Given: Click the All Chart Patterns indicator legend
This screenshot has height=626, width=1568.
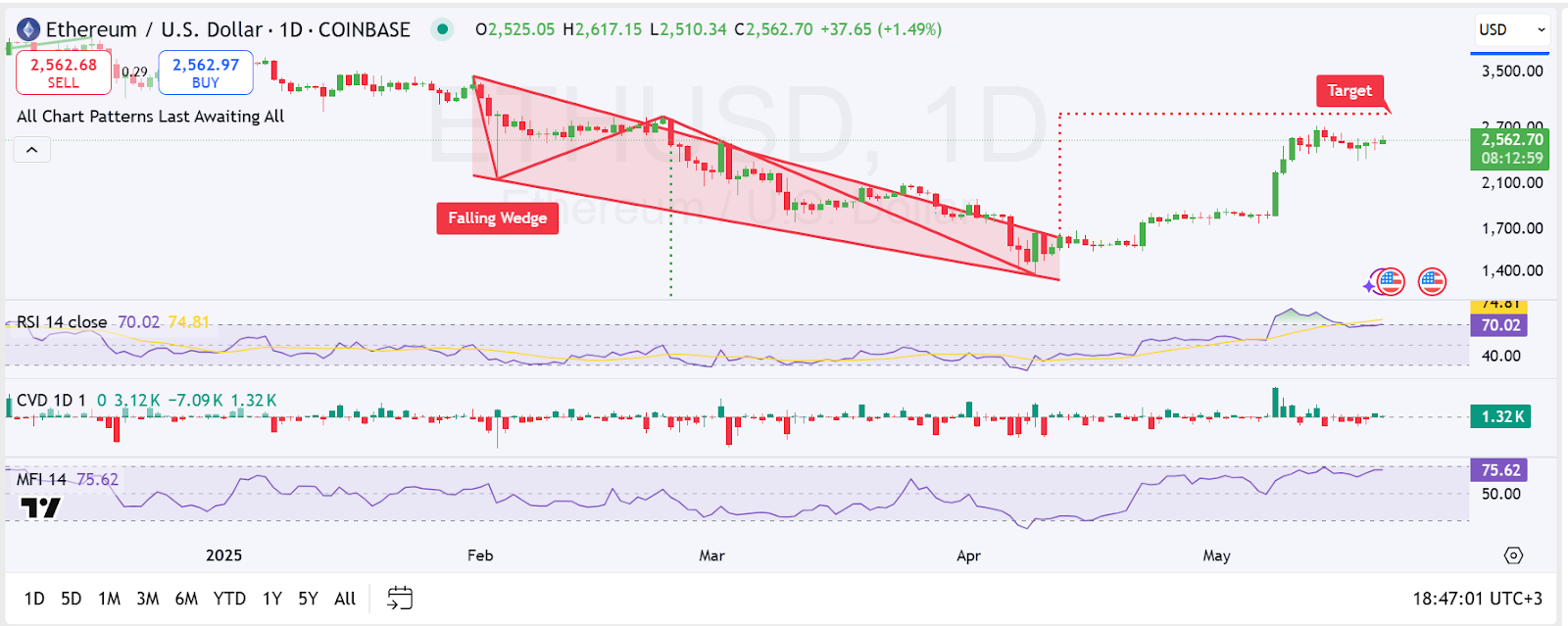Looking at the screenshot, I should [x=150, y=117].
